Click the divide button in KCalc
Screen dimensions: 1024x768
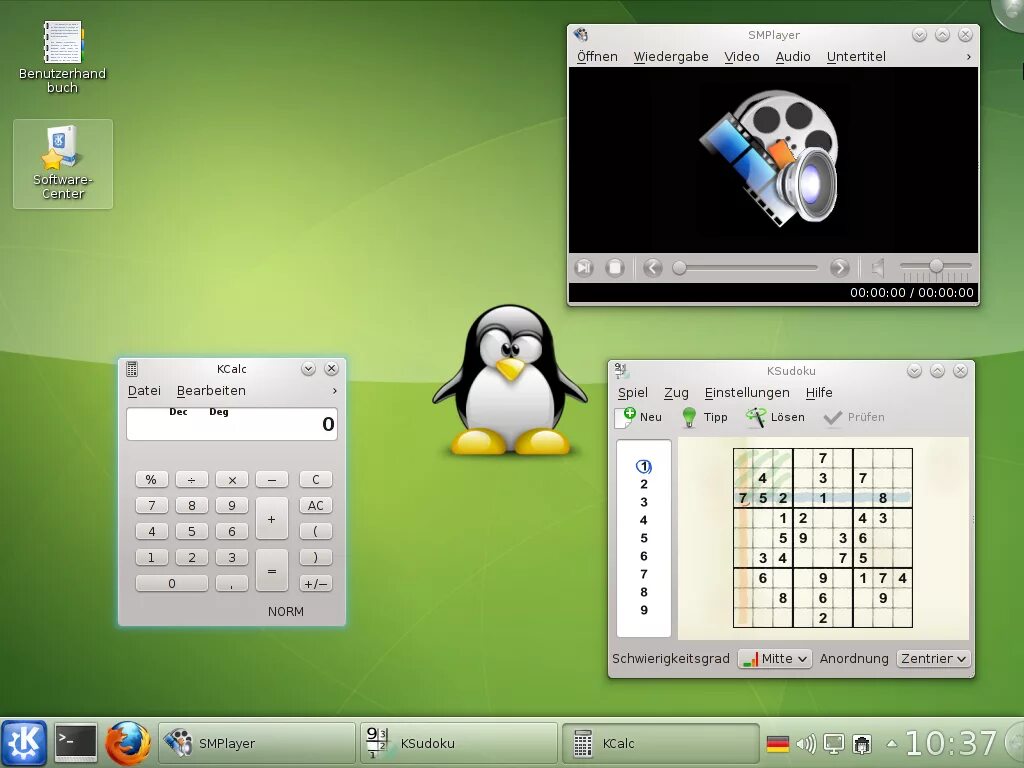click(x=191, y=479)
